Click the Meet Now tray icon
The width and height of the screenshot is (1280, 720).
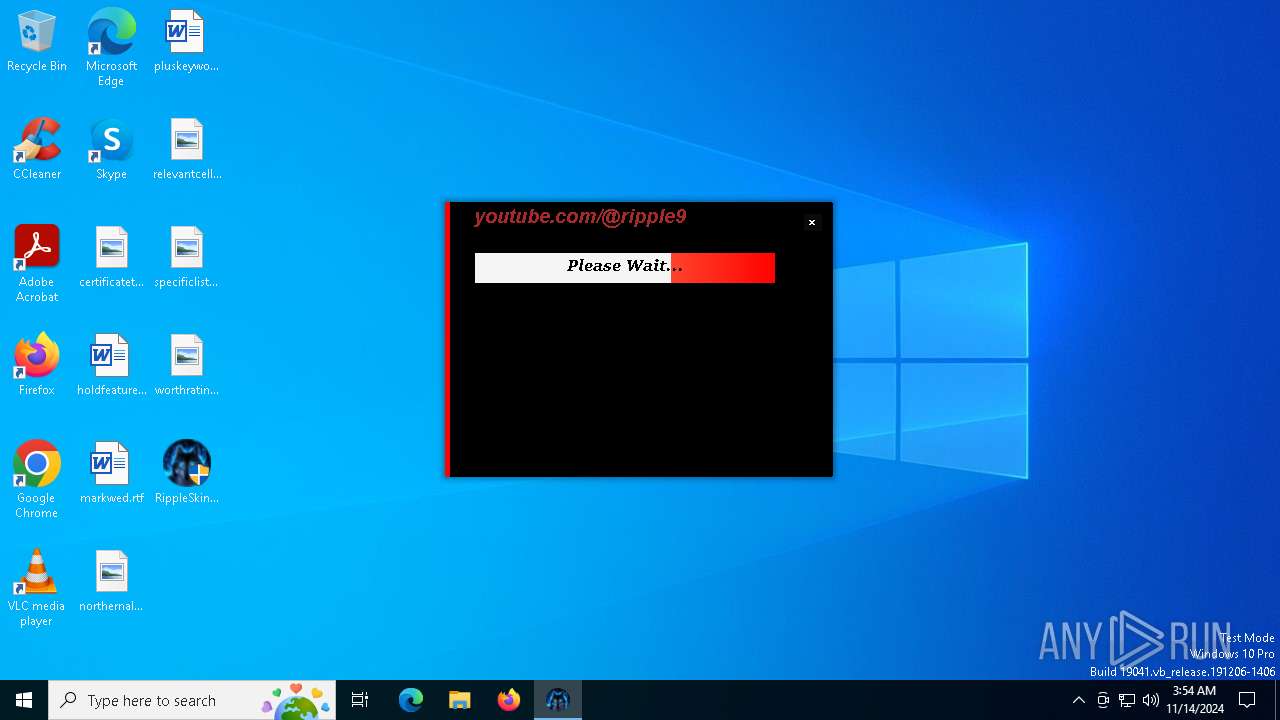1103,700
